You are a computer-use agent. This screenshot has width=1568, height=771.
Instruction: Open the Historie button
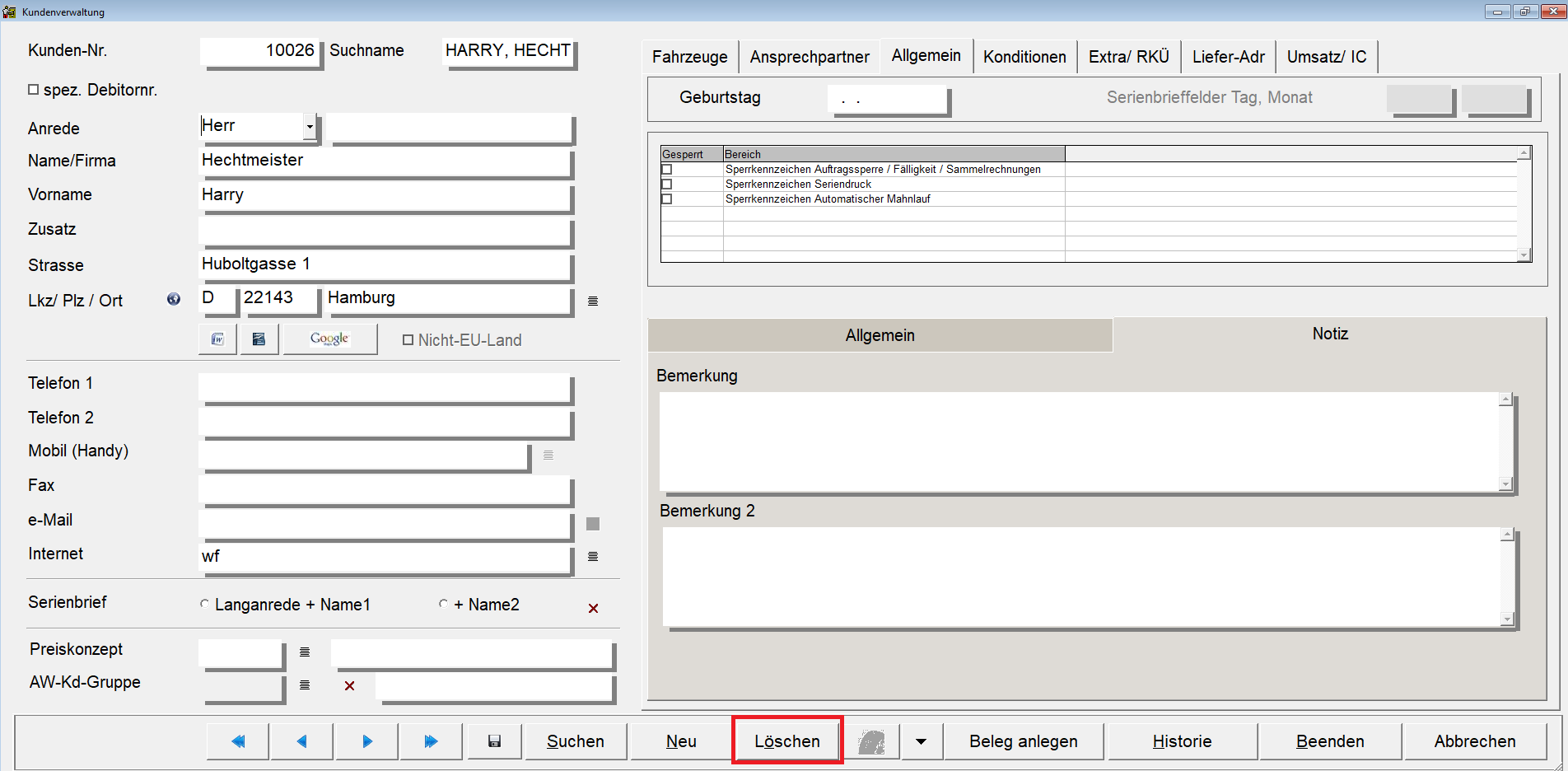click(x=1182, y=741)
